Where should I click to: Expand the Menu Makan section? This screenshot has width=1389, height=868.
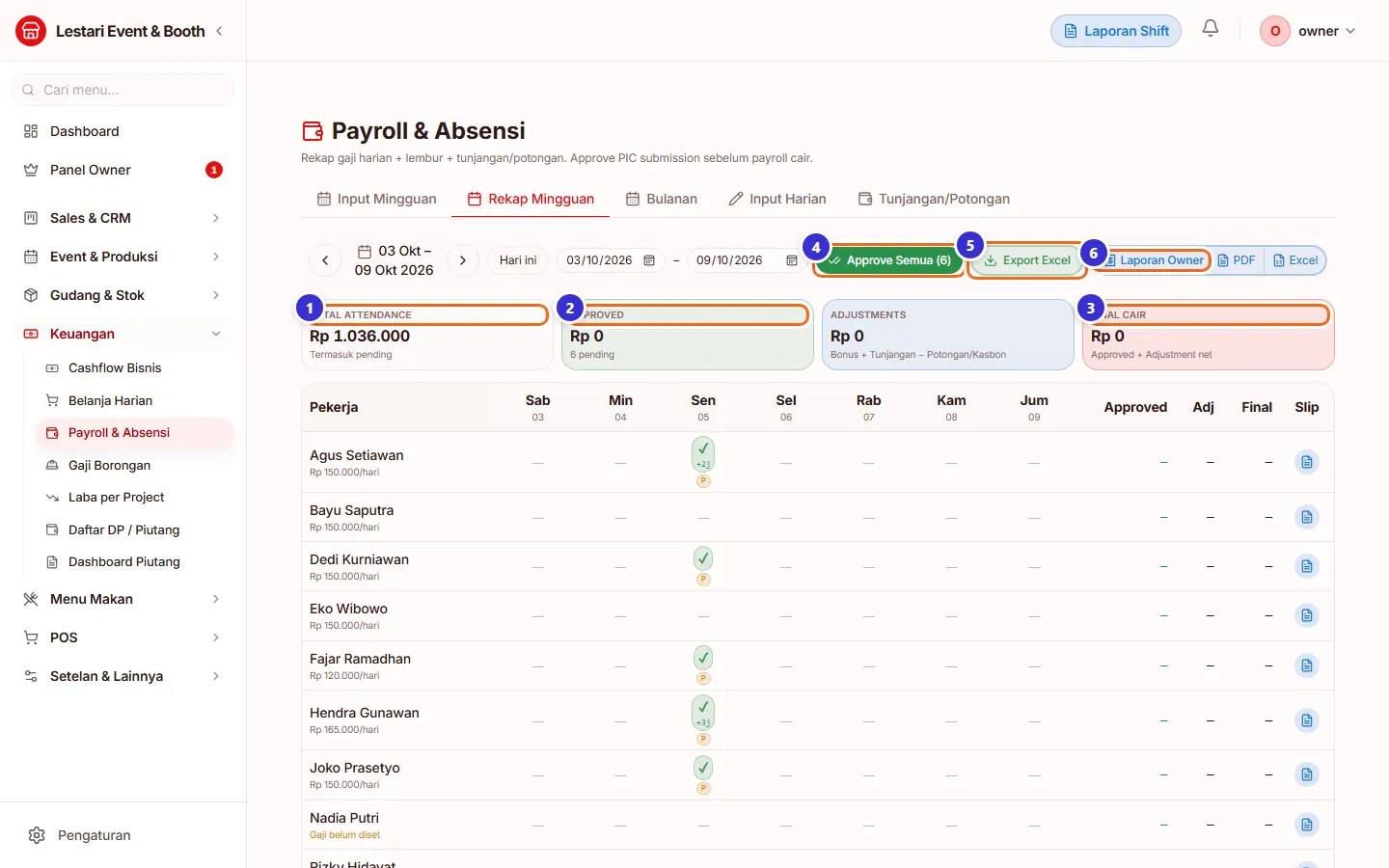123,599
